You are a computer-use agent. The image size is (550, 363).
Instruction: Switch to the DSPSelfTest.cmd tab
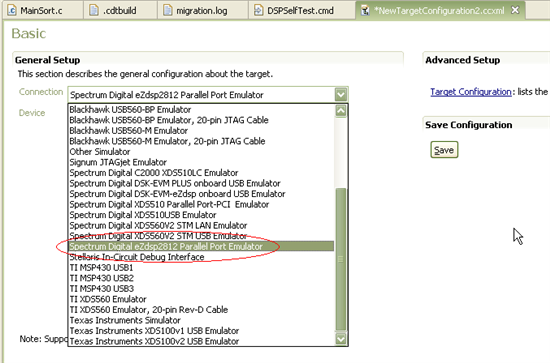click(x=301, y=11)
